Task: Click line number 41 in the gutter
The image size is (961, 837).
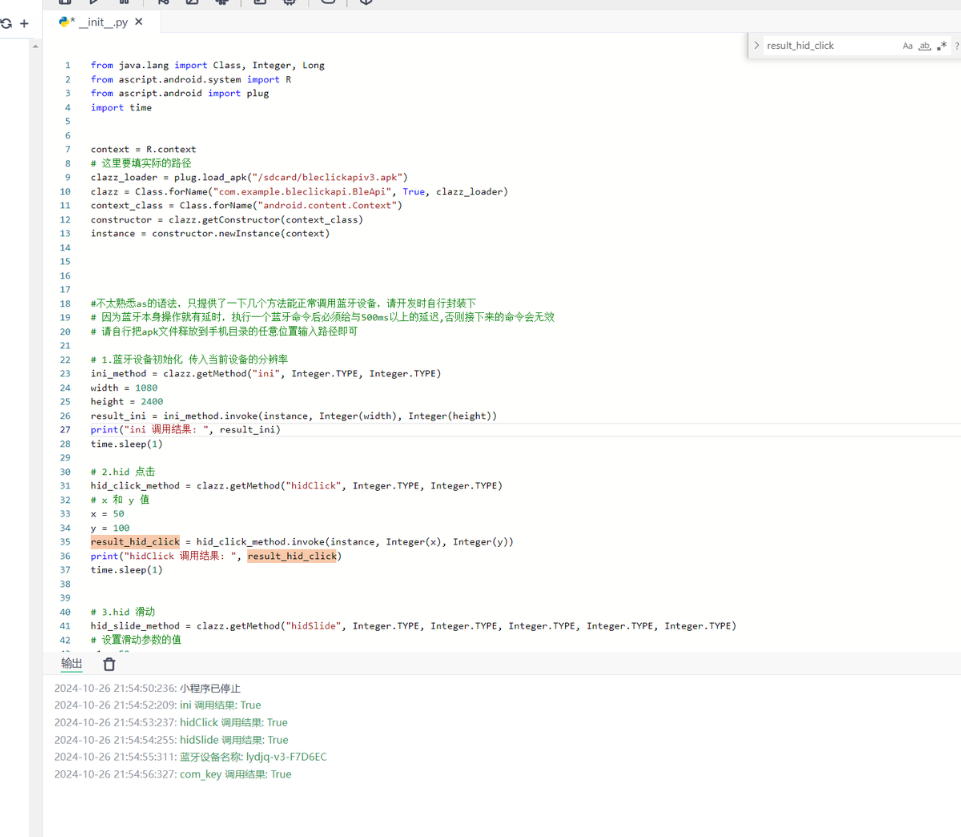Action: pyautogui.click(x=65, y=626)
